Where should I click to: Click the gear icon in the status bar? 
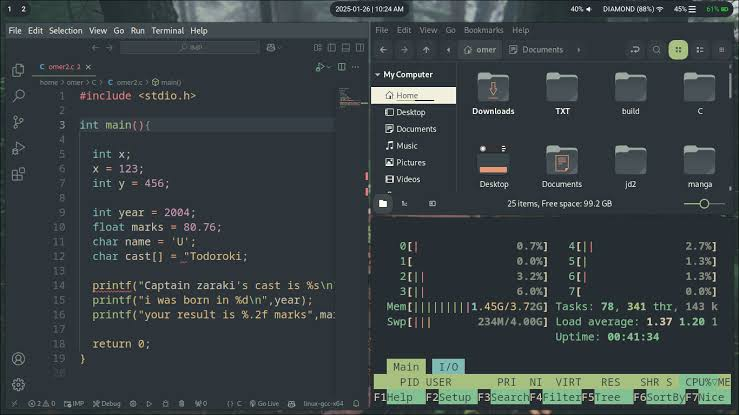point(133,404)
